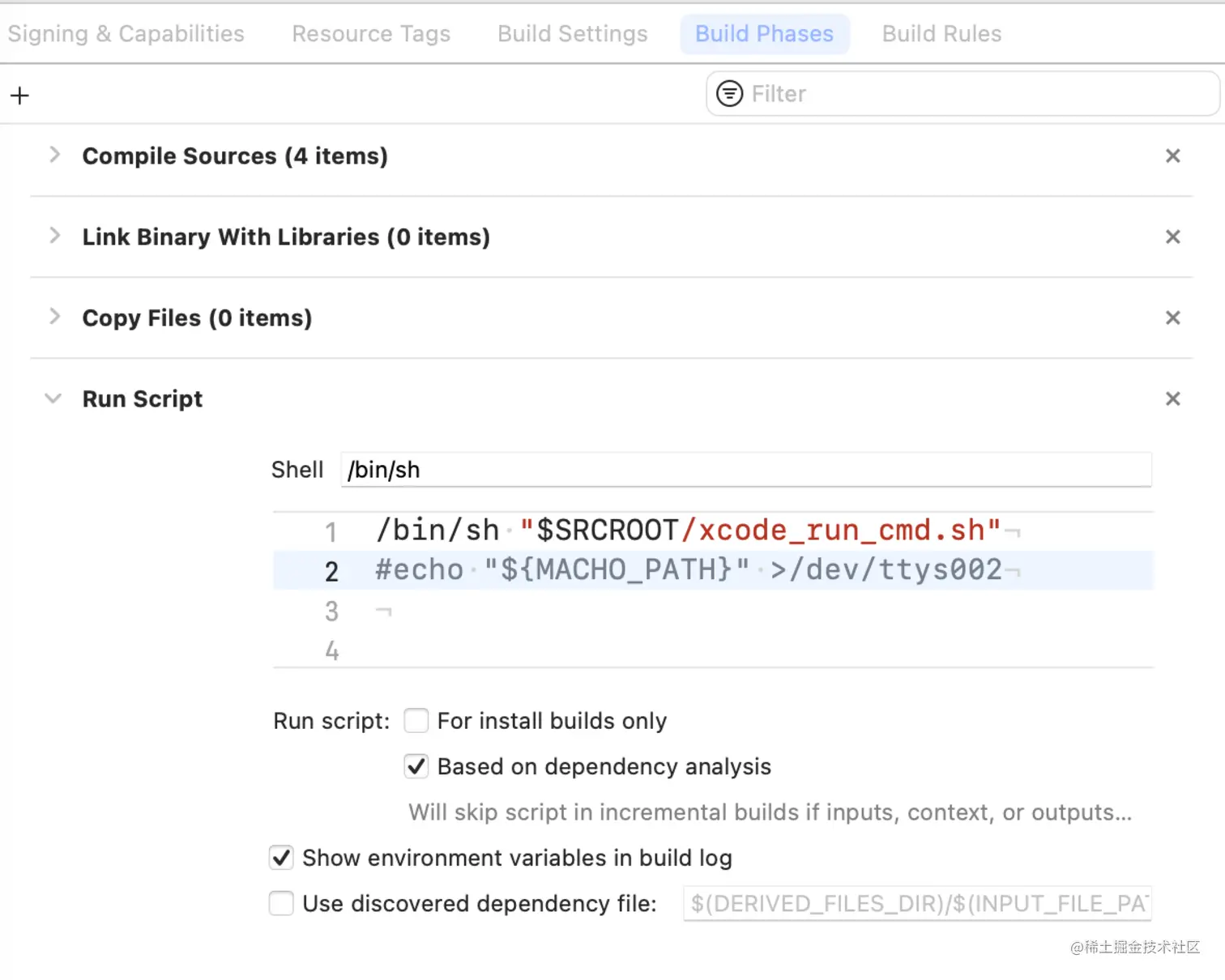Expand the Copy Files section

coord(54,317)
